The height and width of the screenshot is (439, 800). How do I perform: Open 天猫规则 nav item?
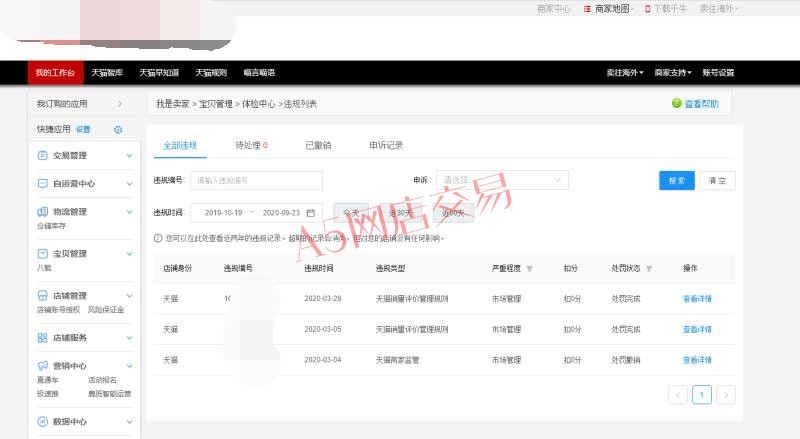[x=211, y=72]
